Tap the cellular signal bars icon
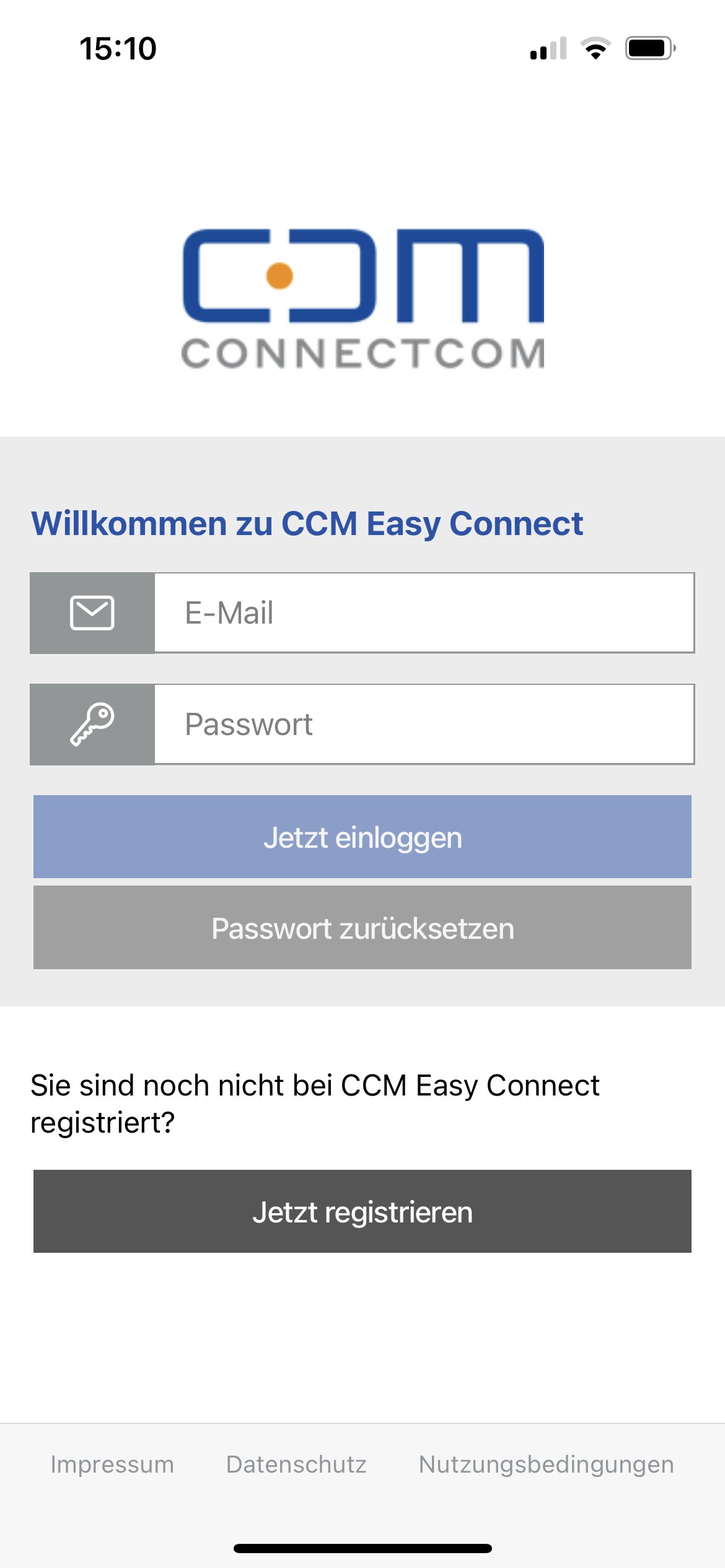 pyautogui.click(x=548, y=49)
